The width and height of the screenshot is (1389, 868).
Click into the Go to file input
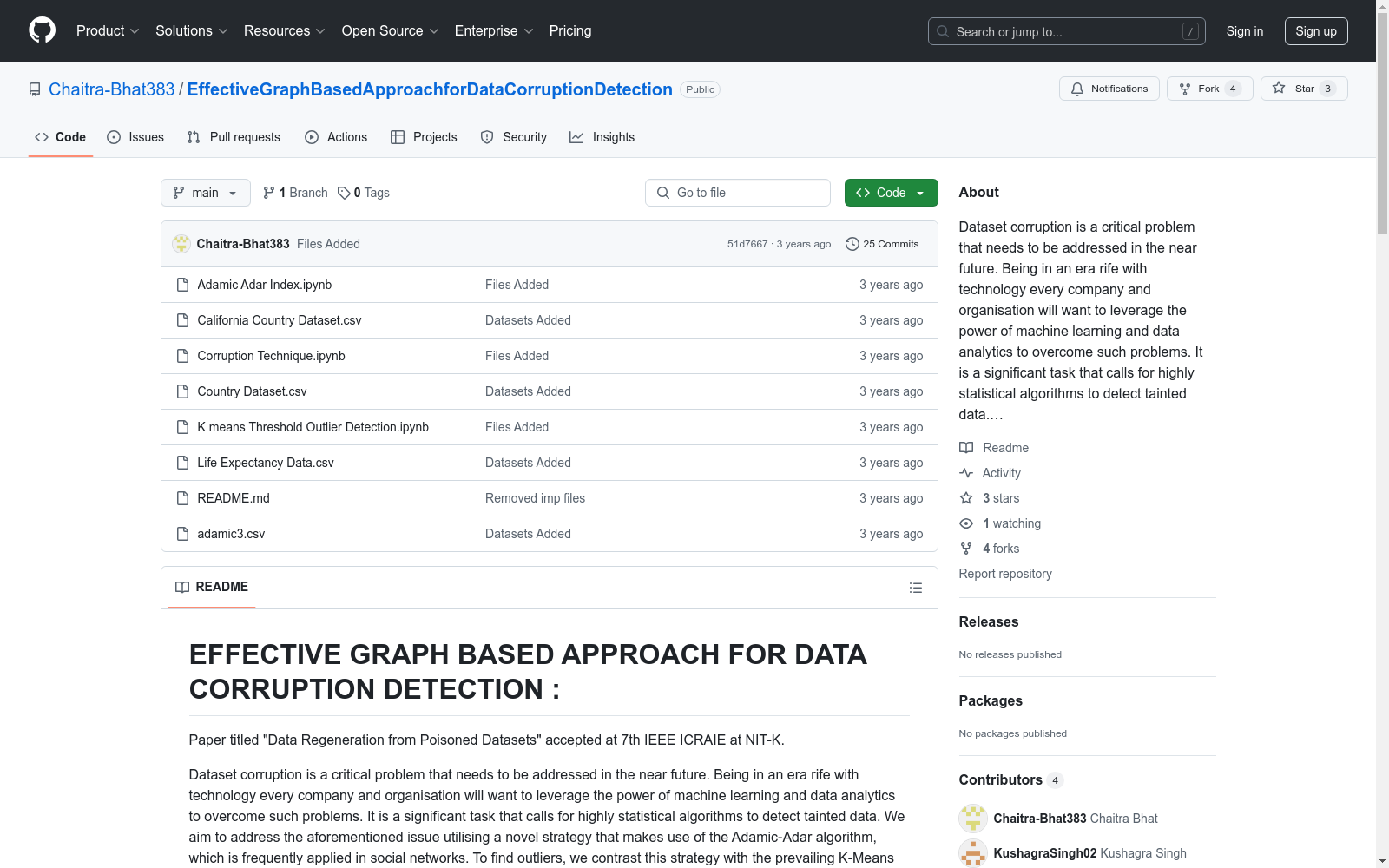pyautogui.click(x=738, y=193)
